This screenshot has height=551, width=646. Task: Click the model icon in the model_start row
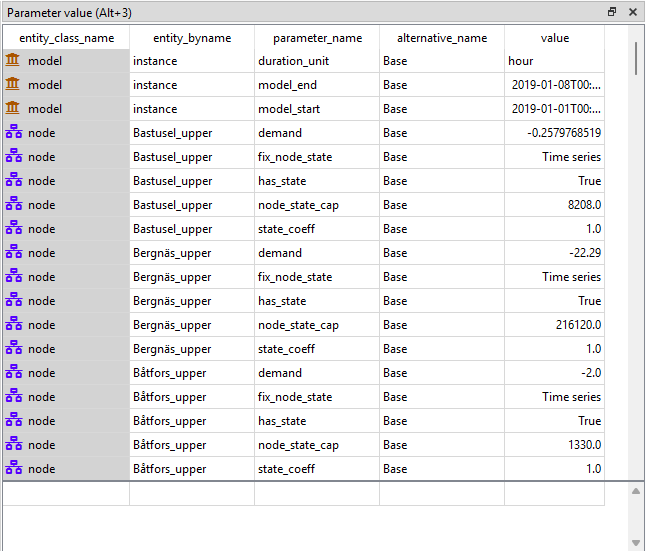pyautogui.click(x=13, y=108)
